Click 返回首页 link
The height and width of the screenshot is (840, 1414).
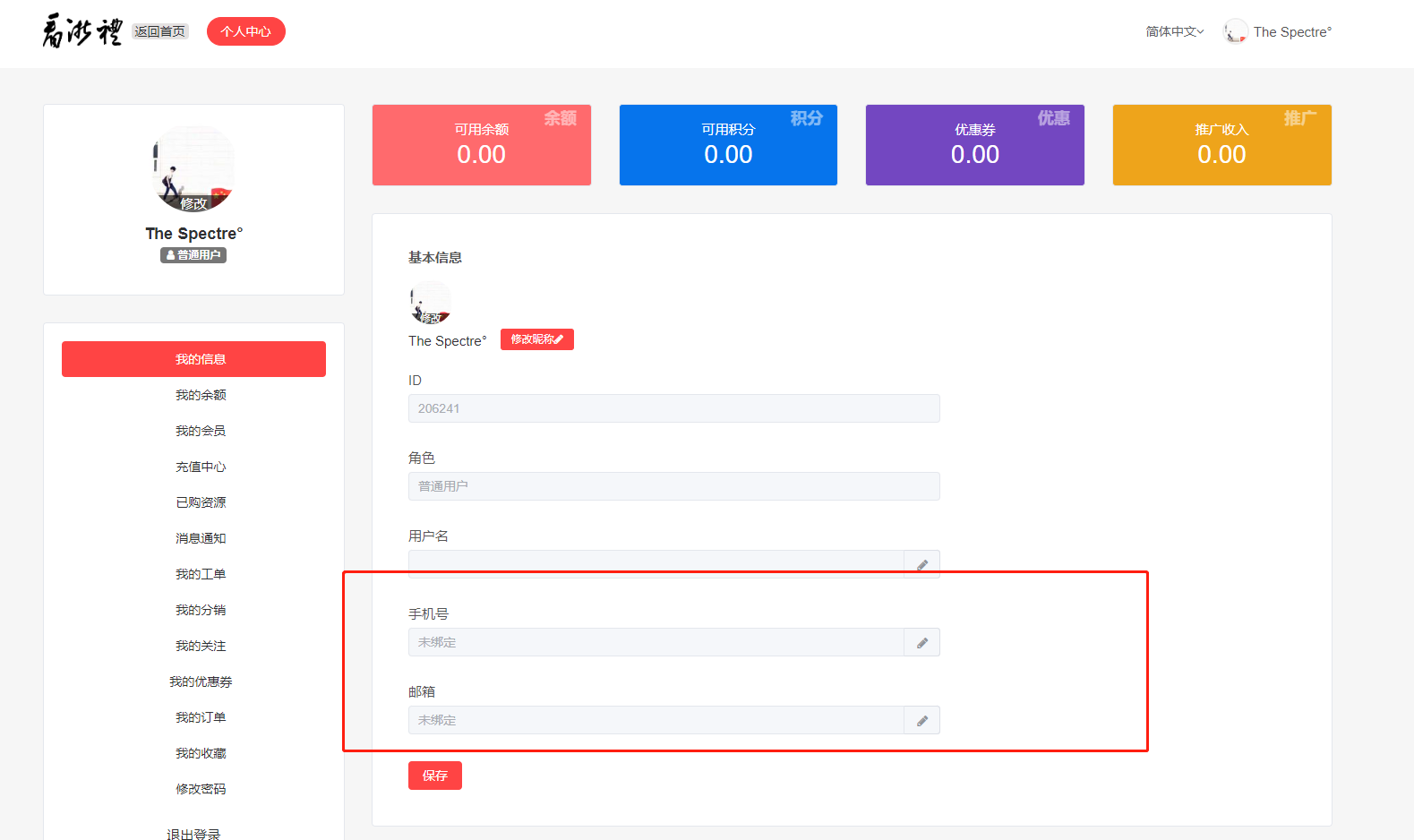click(x=160, y=31)
